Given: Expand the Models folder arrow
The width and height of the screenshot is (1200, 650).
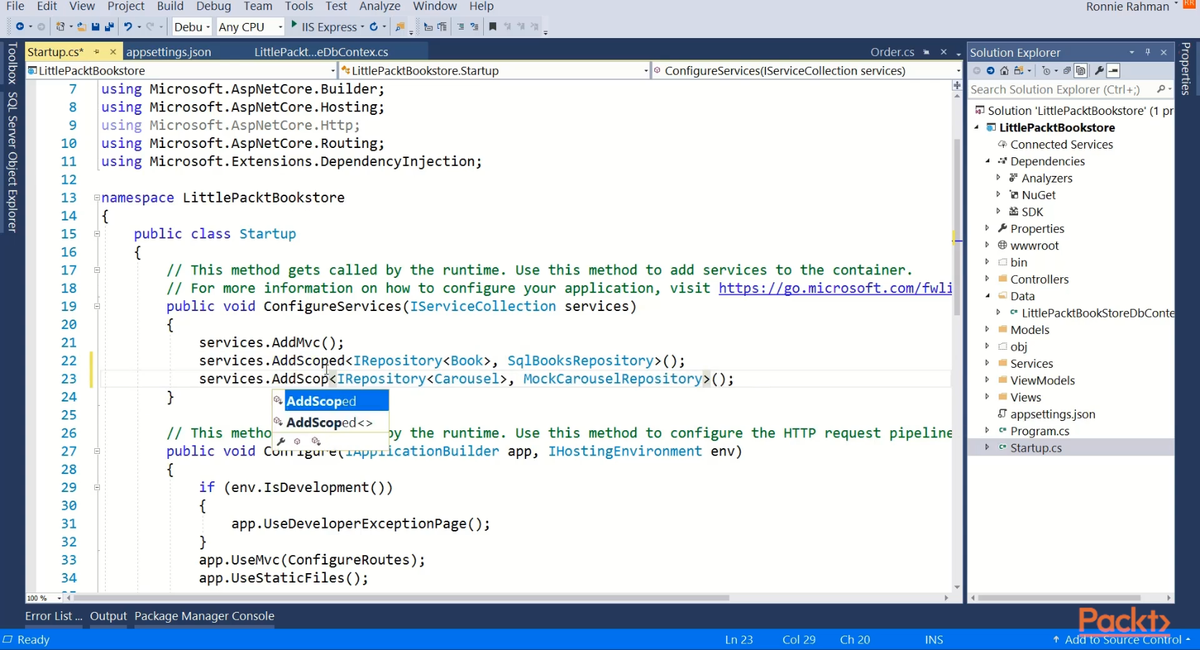Looking at the screenshot, I should 988,330.
